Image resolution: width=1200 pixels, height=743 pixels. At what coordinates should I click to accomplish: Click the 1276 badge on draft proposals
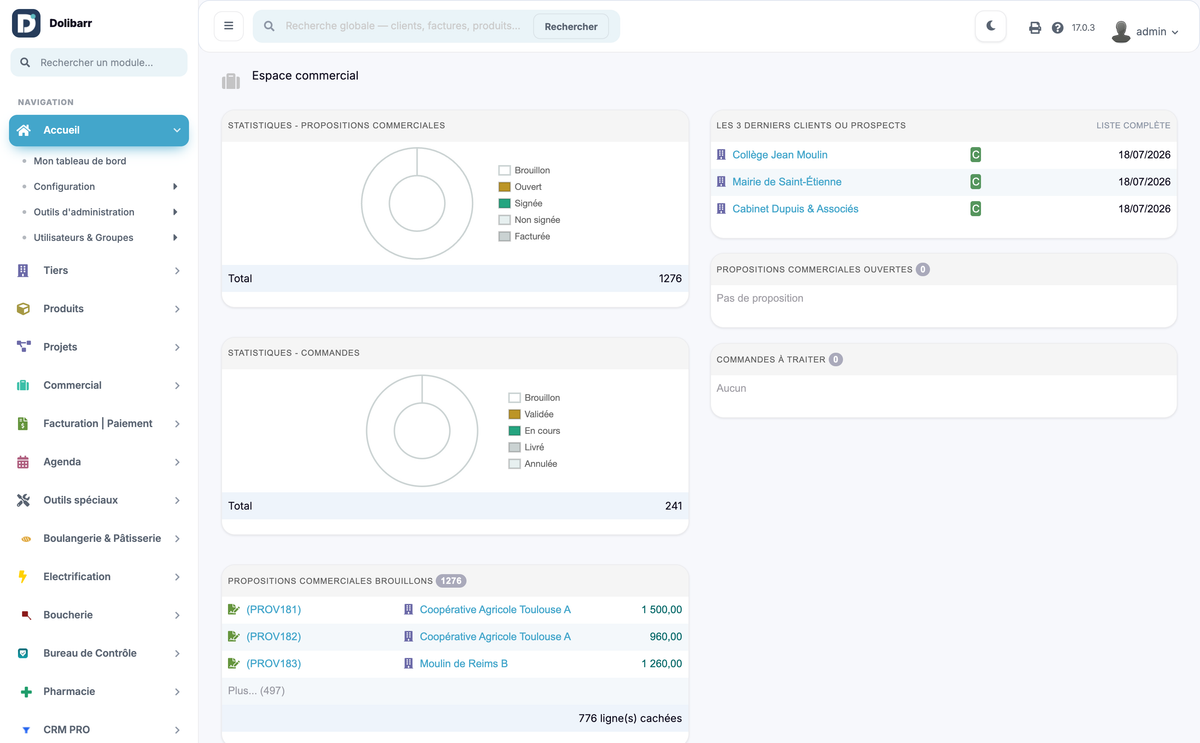(x=451, y=581)
